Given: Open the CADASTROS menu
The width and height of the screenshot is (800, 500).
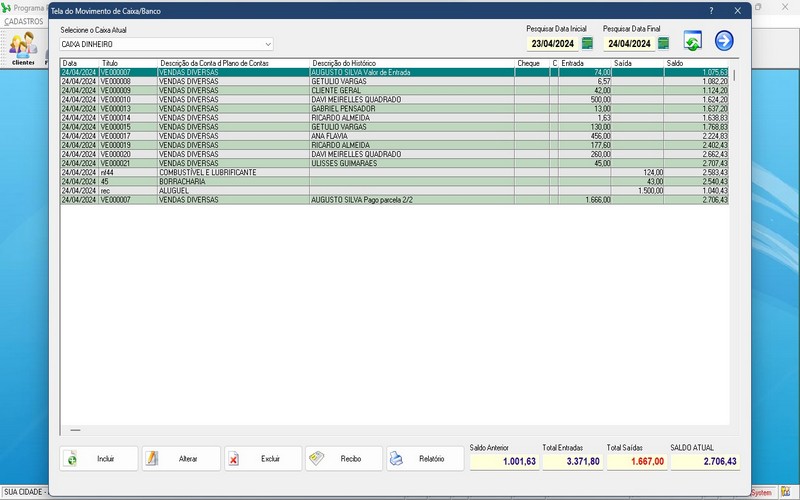Looking at the screenshot, I should coord(24,21).
